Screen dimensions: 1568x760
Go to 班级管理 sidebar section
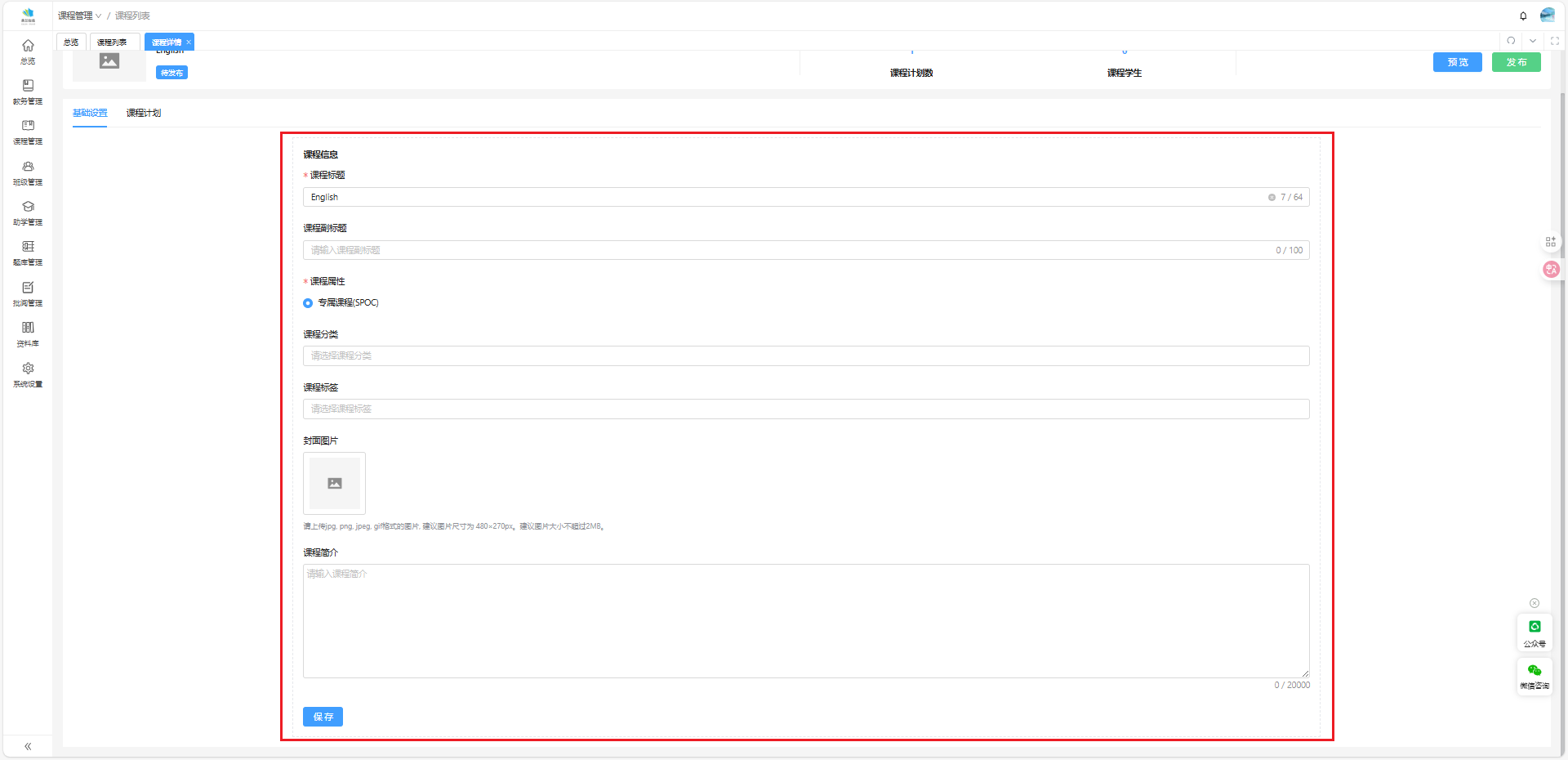coord(28,172)
